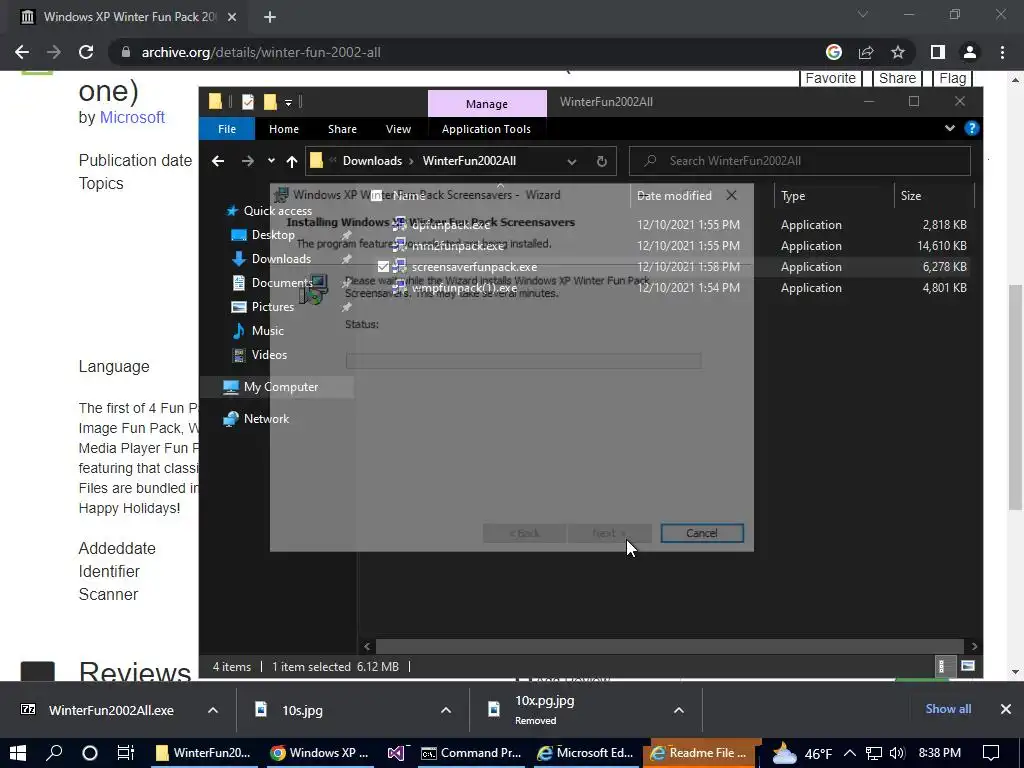Click Downloads in the breadcrumb path
Image resolution: width=1024 pixels, height=768 pixels.
click(x=372, y=161)
